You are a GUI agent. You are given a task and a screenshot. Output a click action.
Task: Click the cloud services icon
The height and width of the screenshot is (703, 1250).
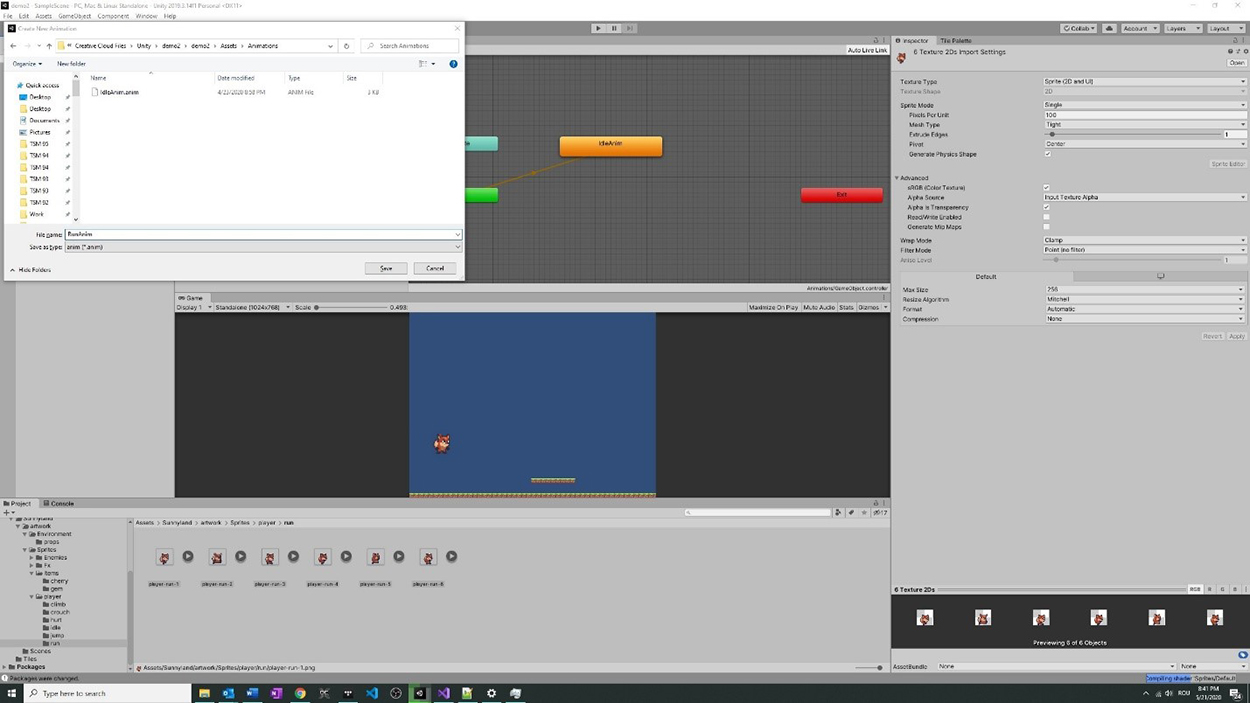click(x=1109, y=28)
